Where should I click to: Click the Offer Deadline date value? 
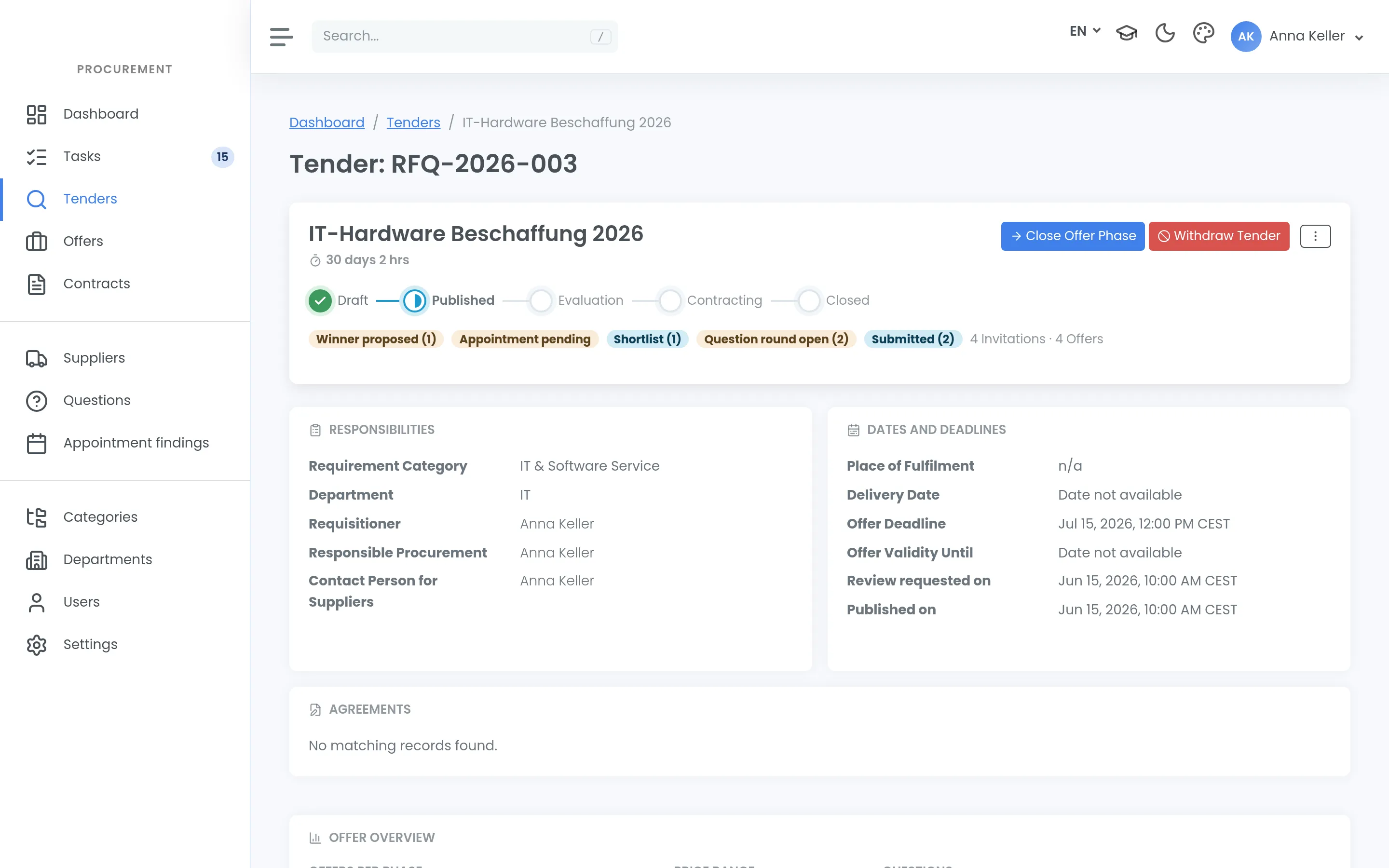[x=1144, y=524]
